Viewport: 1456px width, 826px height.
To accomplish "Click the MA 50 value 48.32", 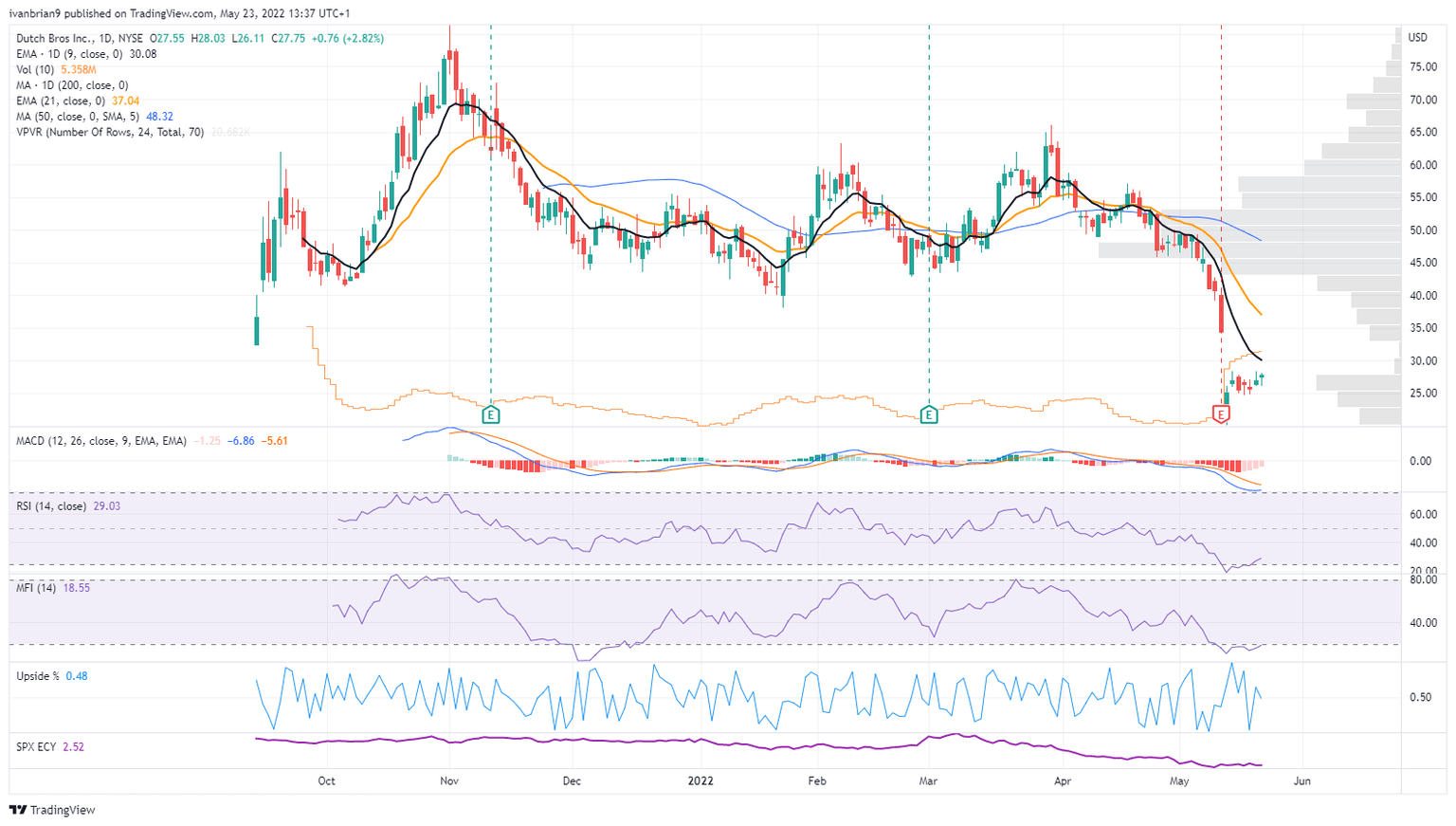I will point(159,117).
